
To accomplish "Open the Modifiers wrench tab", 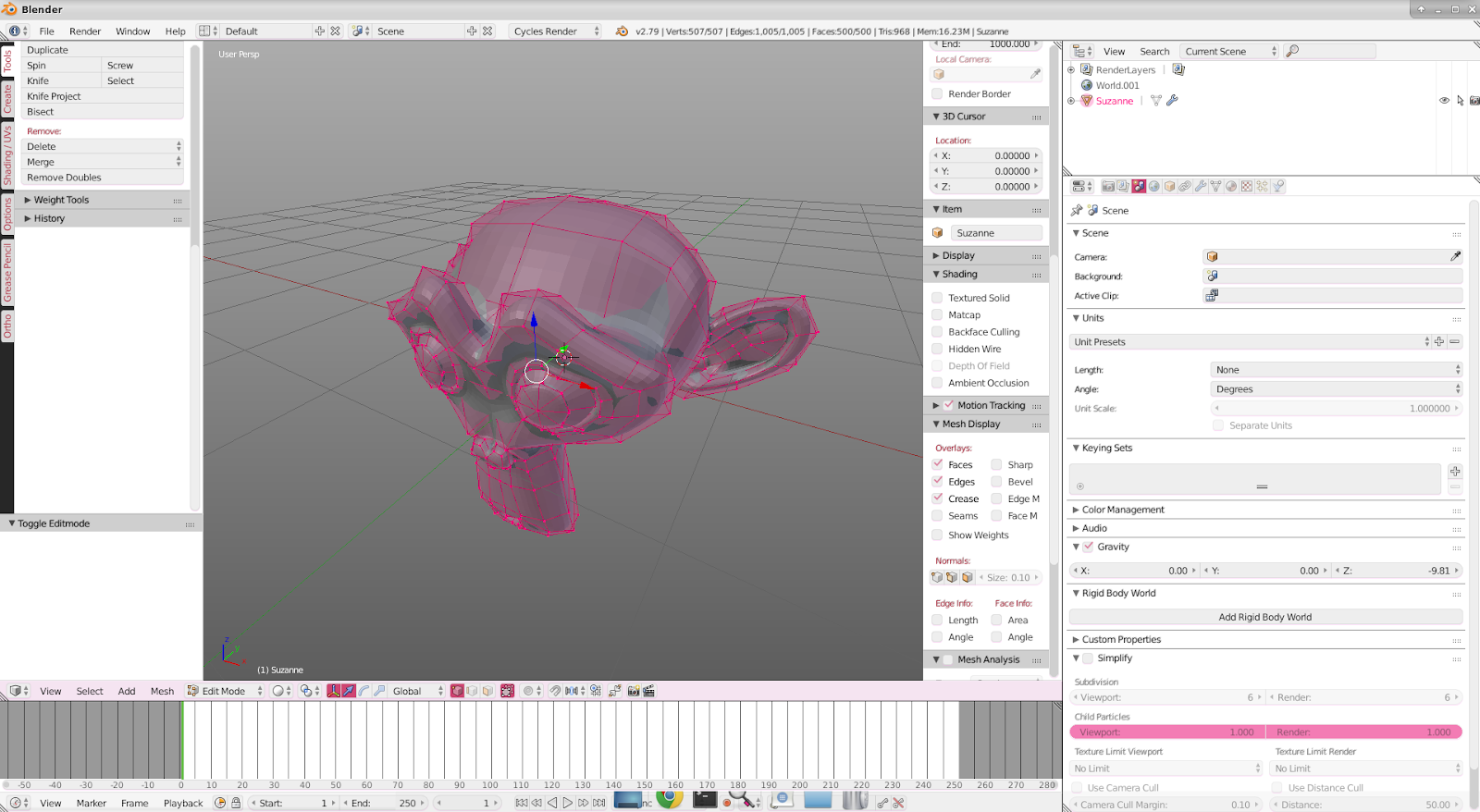I will tap(1201, 186).
